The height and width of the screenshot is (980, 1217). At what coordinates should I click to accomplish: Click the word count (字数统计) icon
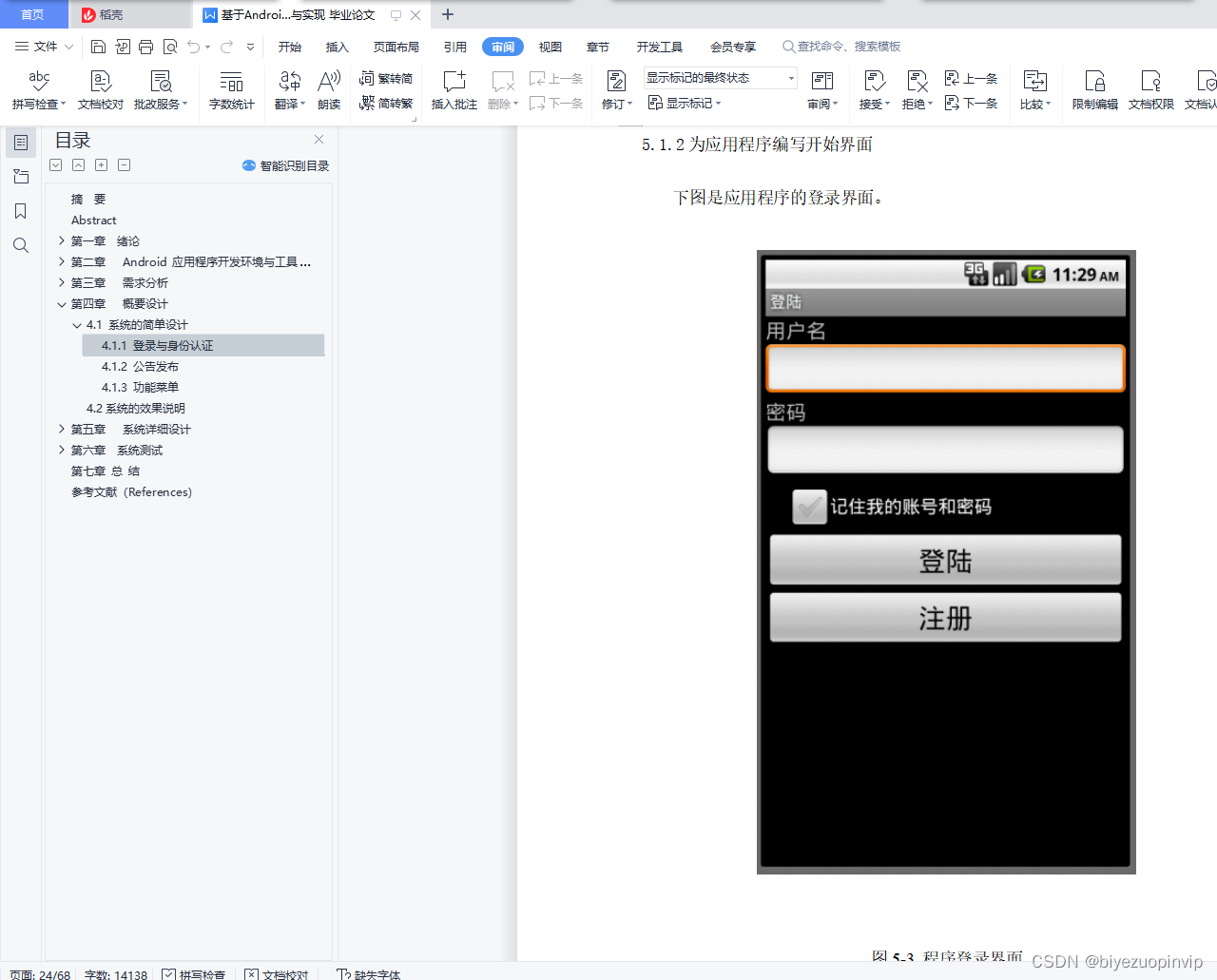[231, 89]
